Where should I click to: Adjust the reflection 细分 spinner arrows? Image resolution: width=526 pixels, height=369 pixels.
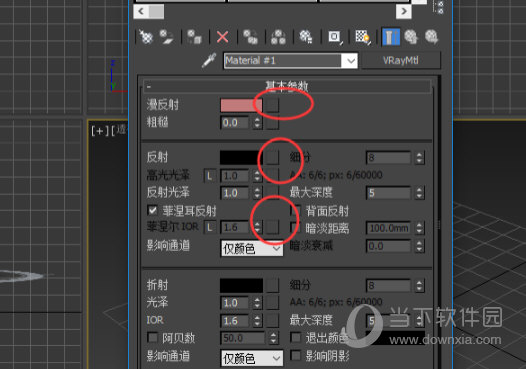pyautogui.click(x=419, y=157)
